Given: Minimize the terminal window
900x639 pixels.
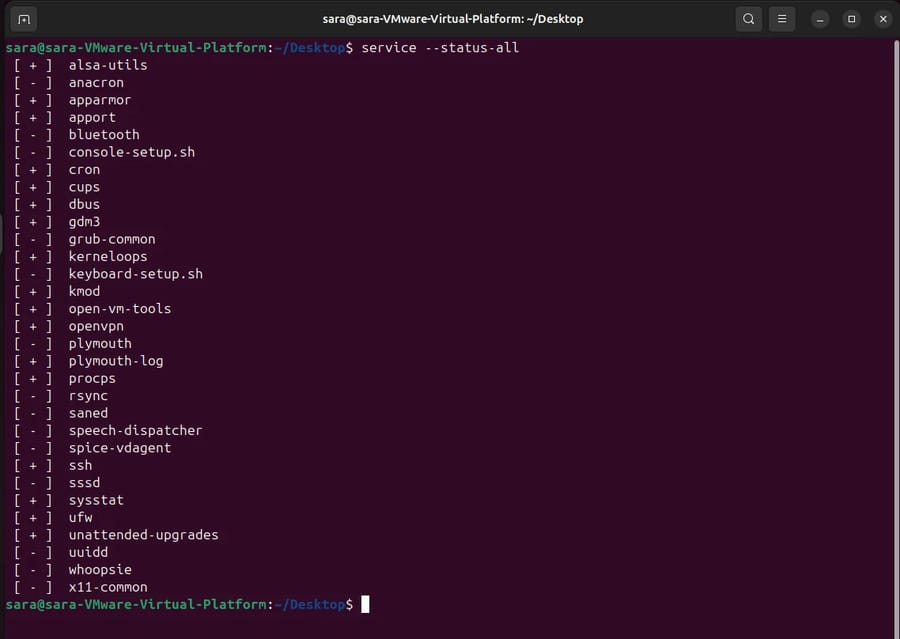Looking at the screenshot, I should point(820,20).
